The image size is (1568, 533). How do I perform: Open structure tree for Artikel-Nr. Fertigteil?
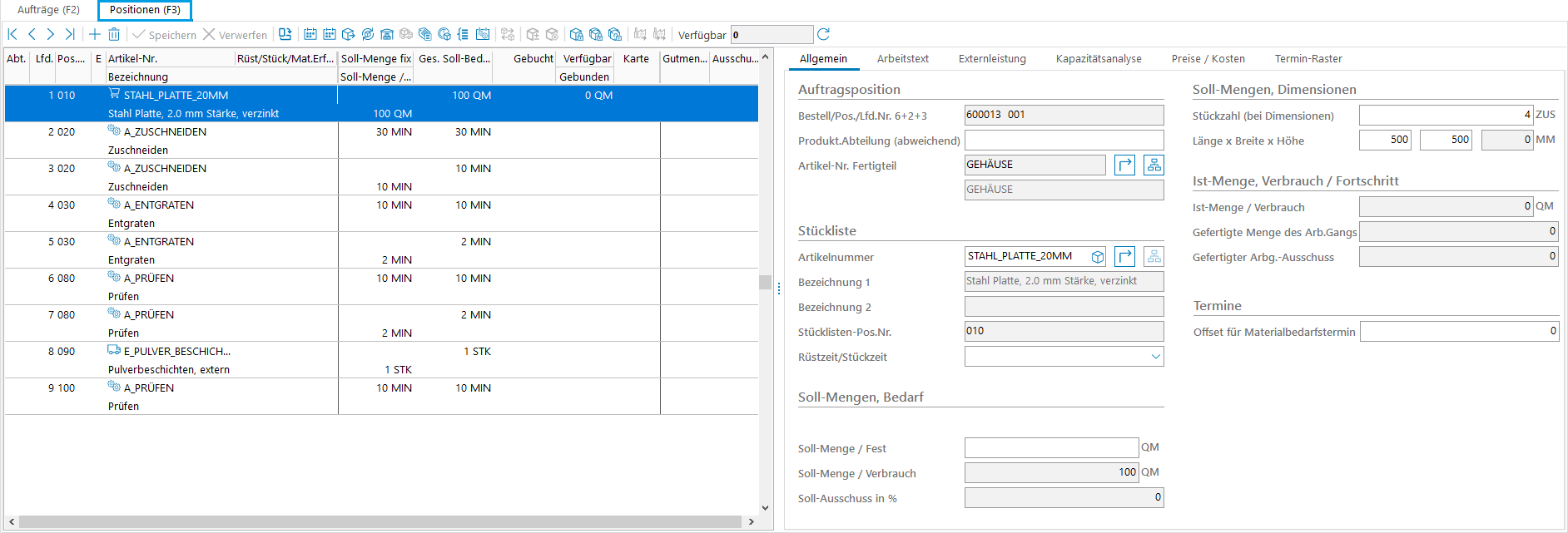pyautogui.click(x=1154, y=165)
